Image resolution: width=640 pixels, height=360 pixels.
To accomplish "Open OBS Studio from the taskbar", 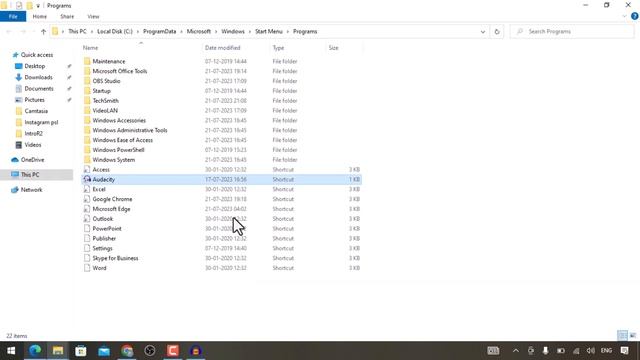I will click(150, 351).
